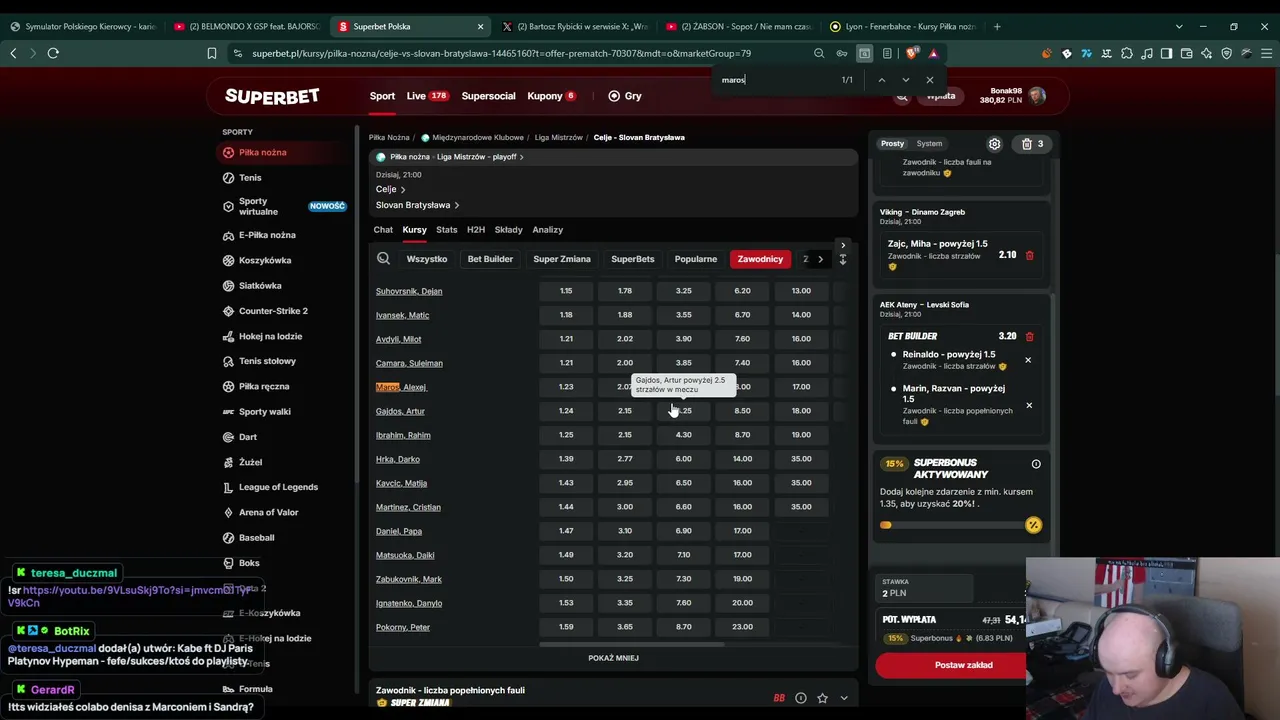
Task: Filter markets by Super Zmiana
Action: (562, 259)
